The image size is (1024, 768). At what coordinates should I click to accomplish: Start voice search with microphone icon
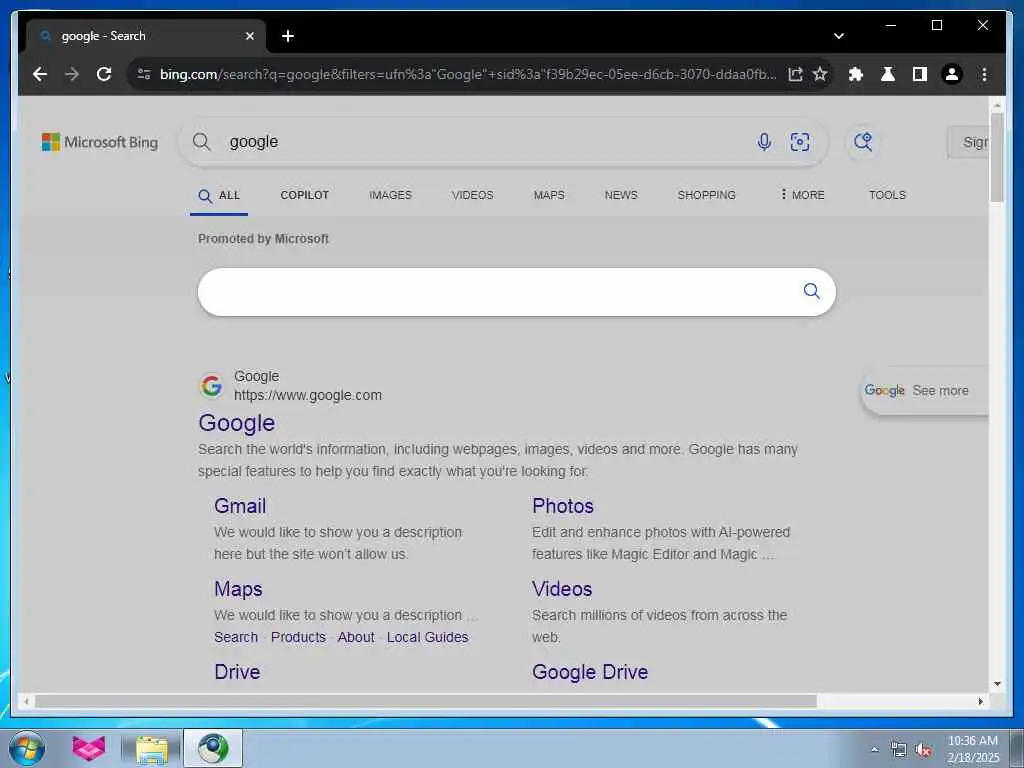coord(764,142)
